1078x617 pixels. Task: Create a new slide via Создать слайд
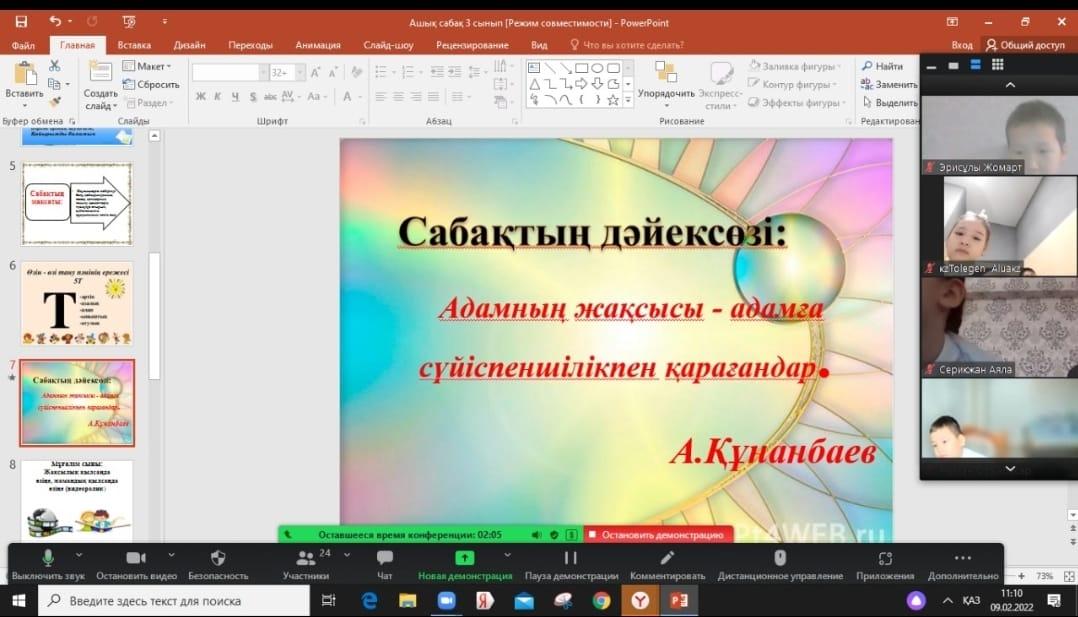(101, 85)
